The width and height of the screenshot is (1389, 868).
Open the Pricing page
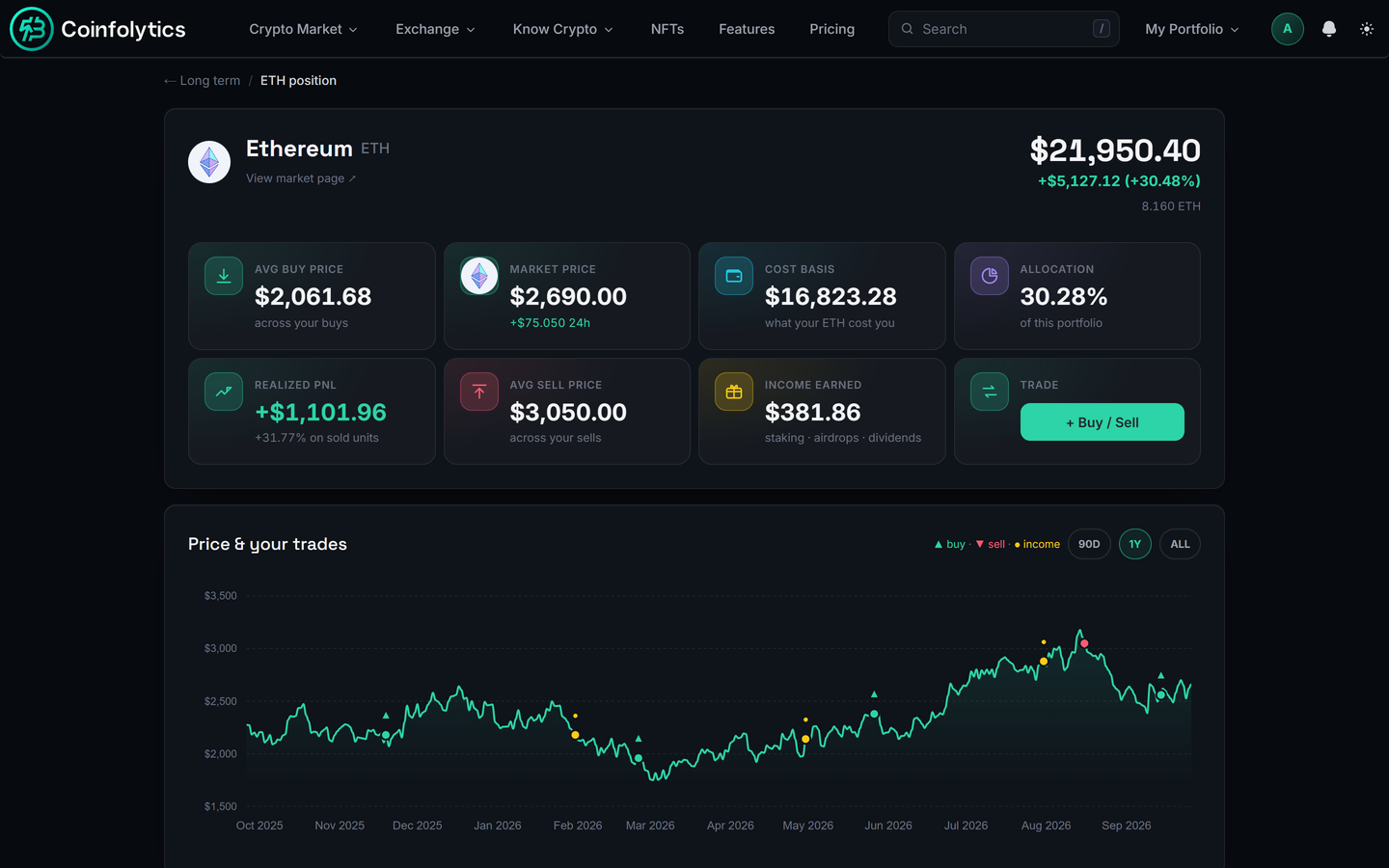click(x=831, y=29)
